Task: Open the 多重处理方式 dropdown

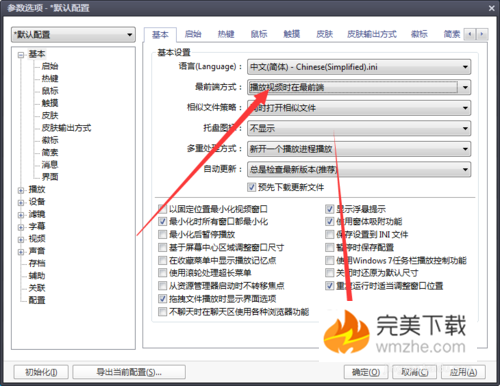Action: (359, 149)
